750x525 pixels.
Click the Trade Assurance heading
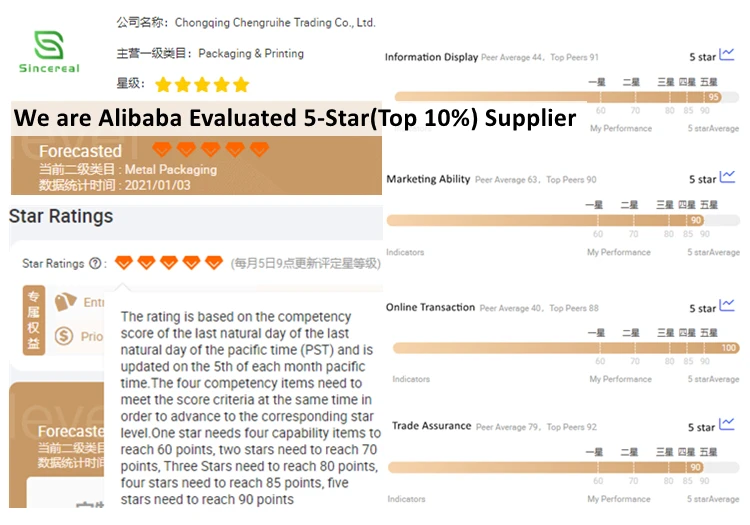pyautogui.click(x=431, y=426)
